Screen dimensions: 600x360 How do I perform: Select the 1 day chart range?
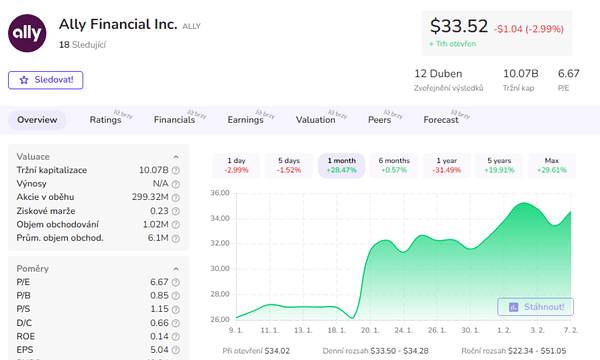[236, 165]
